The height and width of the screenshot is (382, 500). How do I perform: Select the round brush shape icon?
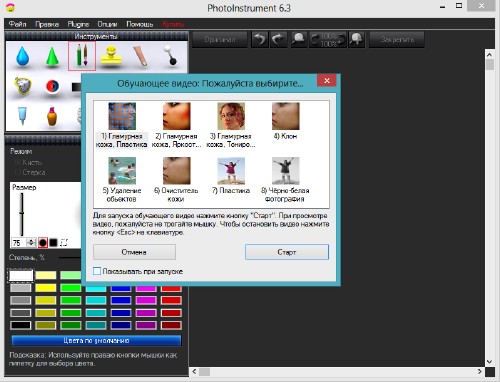coord(43,242)
